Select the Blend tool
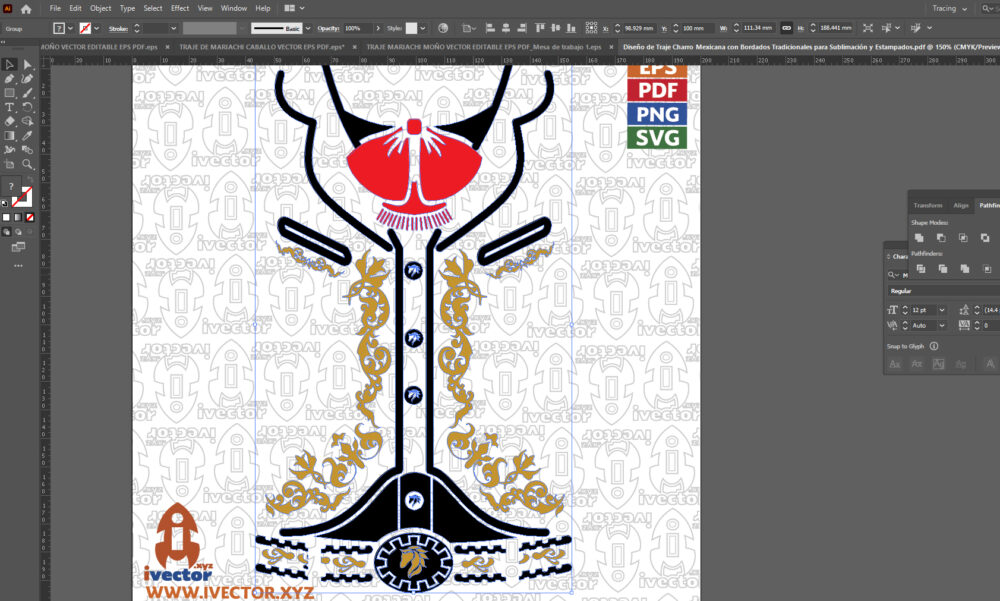 27,150
